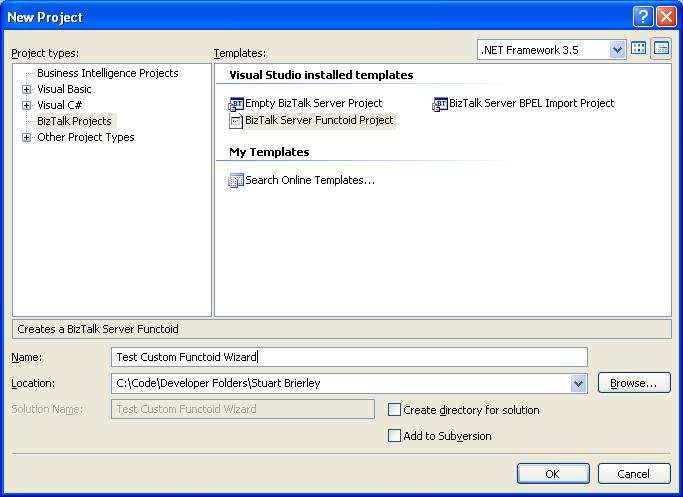683x497 pixels.
Task: Select BizTalk Server BPEL Import Project label
Action: [531, 104]
